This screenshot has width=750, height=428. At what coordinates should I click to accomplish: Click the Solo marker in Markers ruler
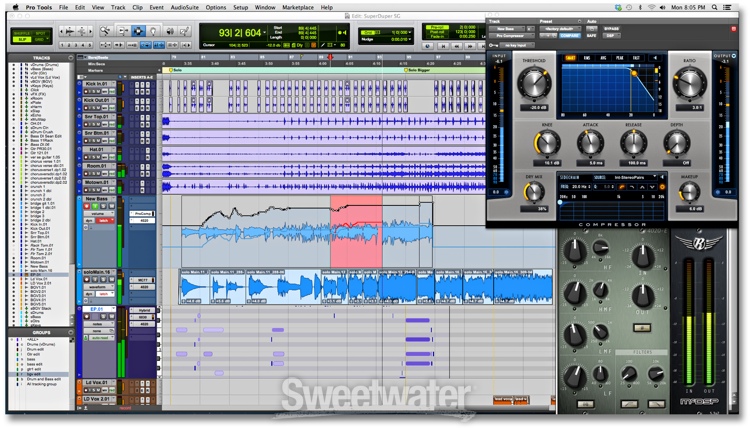(175, 70)
